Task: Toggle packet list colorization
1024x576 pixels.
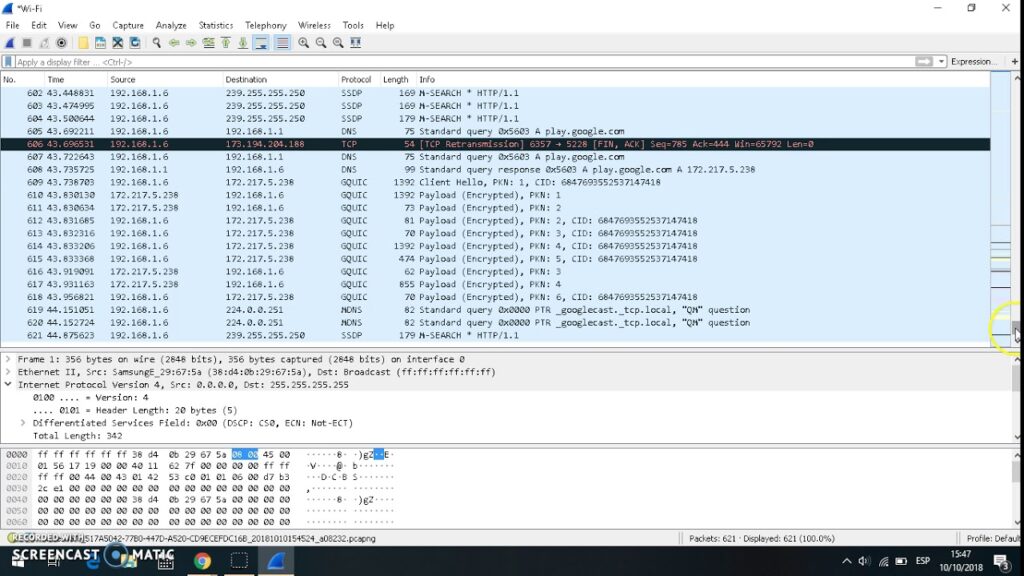Action: (282, 43)
